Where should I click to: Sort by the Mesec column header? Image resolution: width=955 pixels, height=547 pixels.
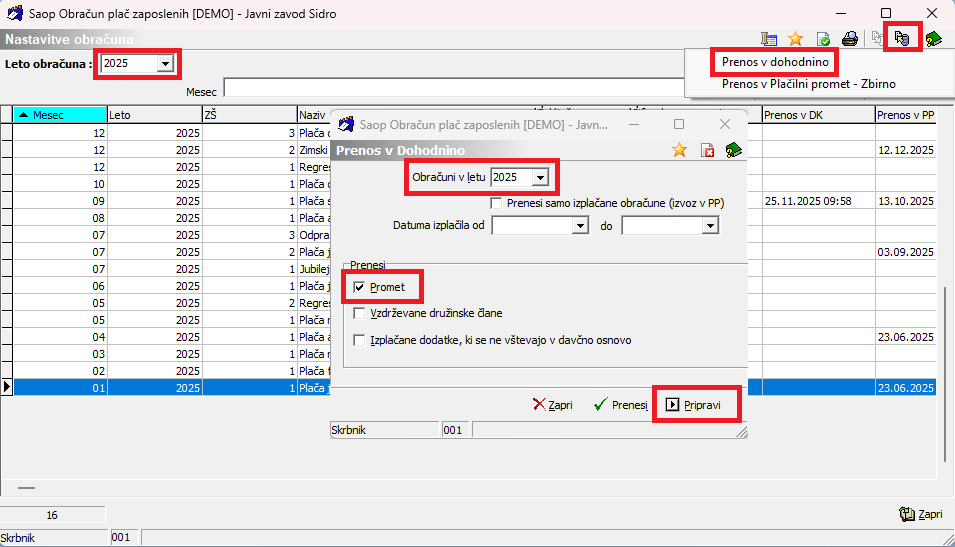pyautogui.click(x=60, y=115)
